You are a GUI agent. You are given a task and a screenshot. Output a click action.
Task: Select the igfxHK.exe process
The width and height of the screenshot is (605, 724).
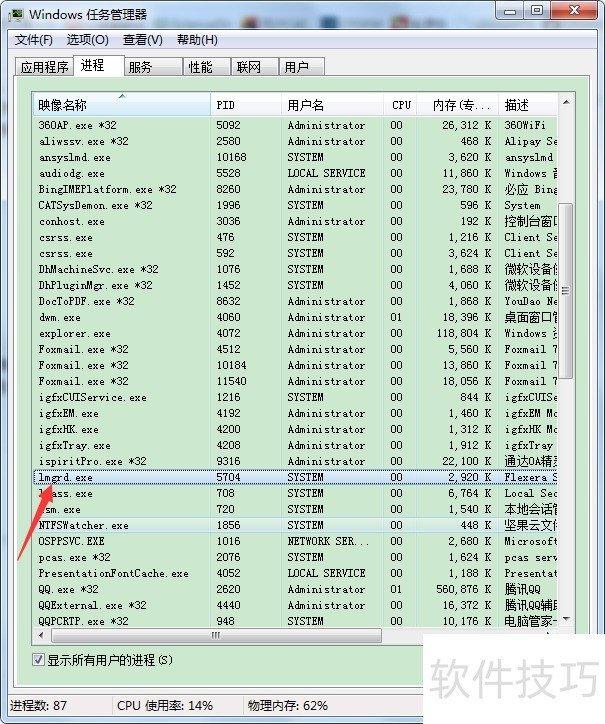tap(295, 429)
